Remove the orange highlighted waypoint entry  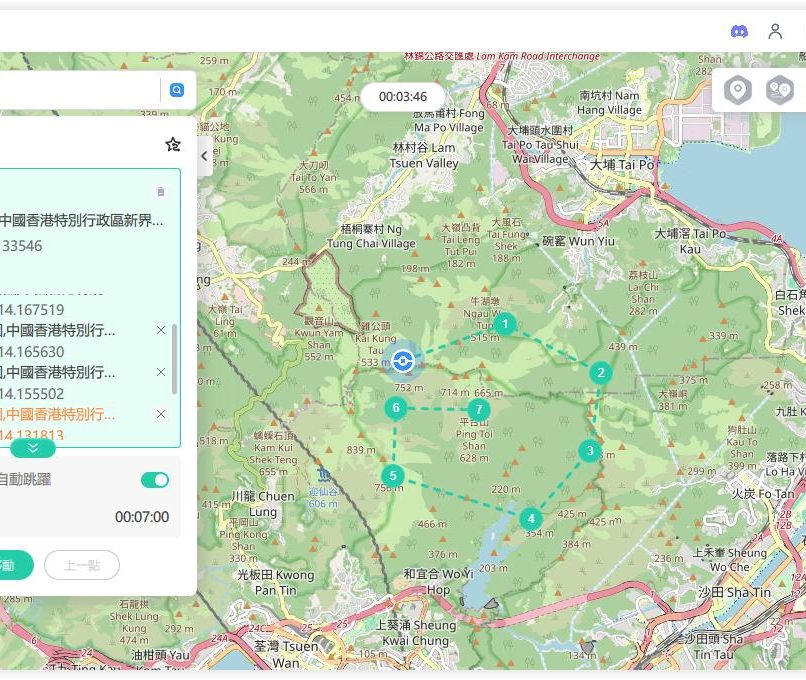(161, 414)
